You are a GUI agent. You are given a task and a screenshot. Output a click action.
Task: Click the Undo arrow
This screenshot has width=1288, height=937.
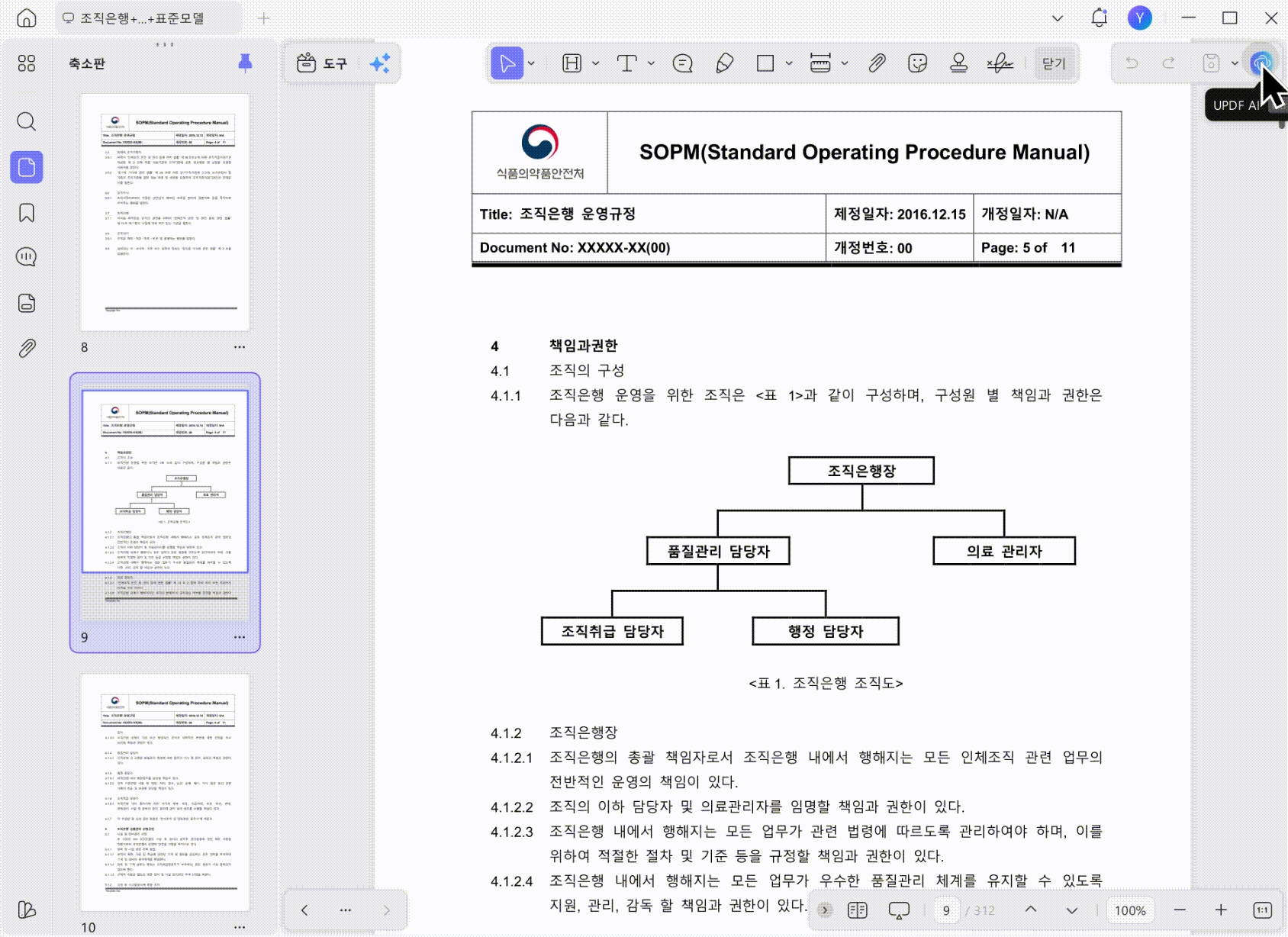click(1132, 63)
